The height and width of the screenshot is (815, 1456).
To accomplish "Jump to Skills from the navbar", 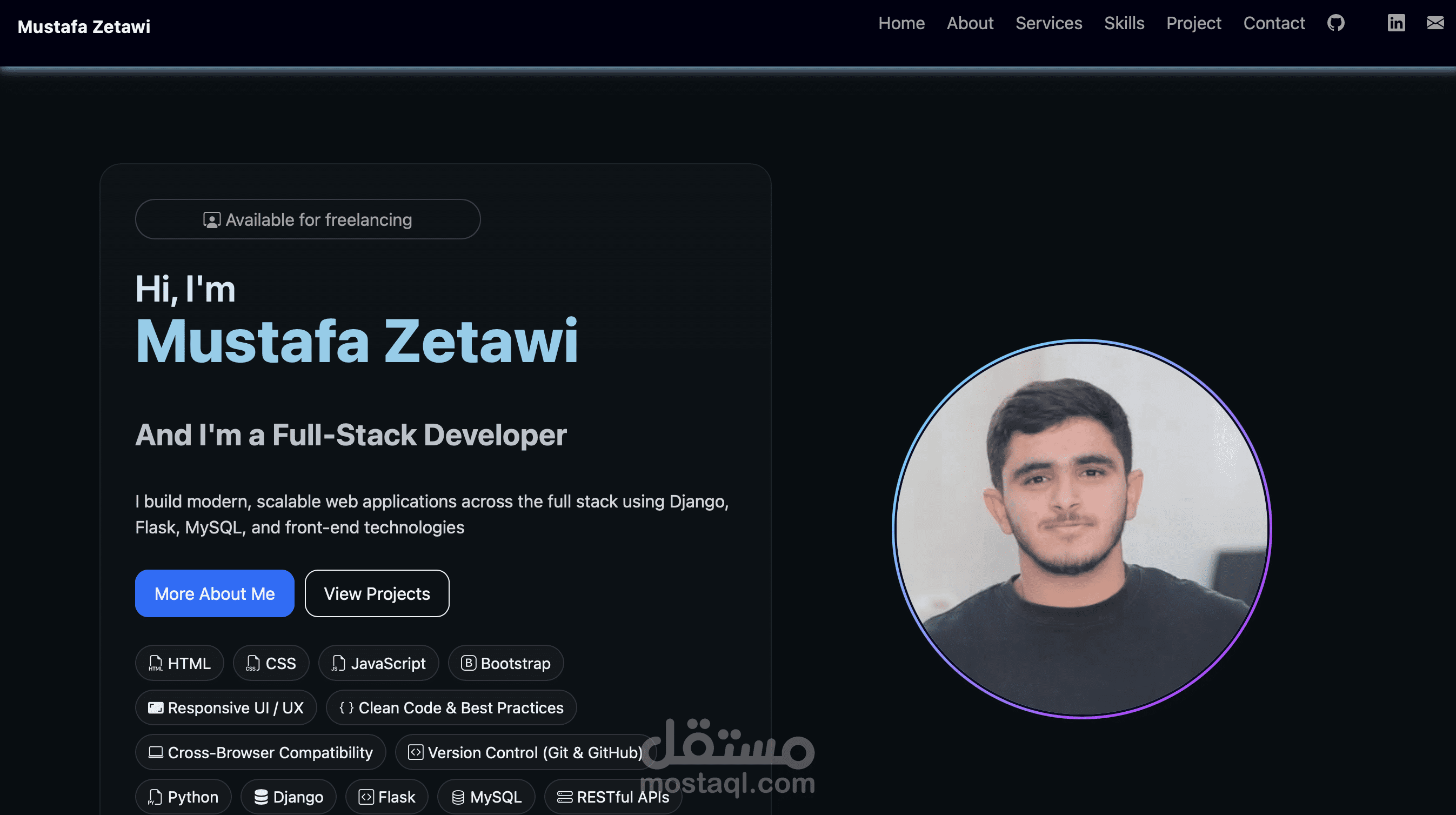I will [1124, 23].
